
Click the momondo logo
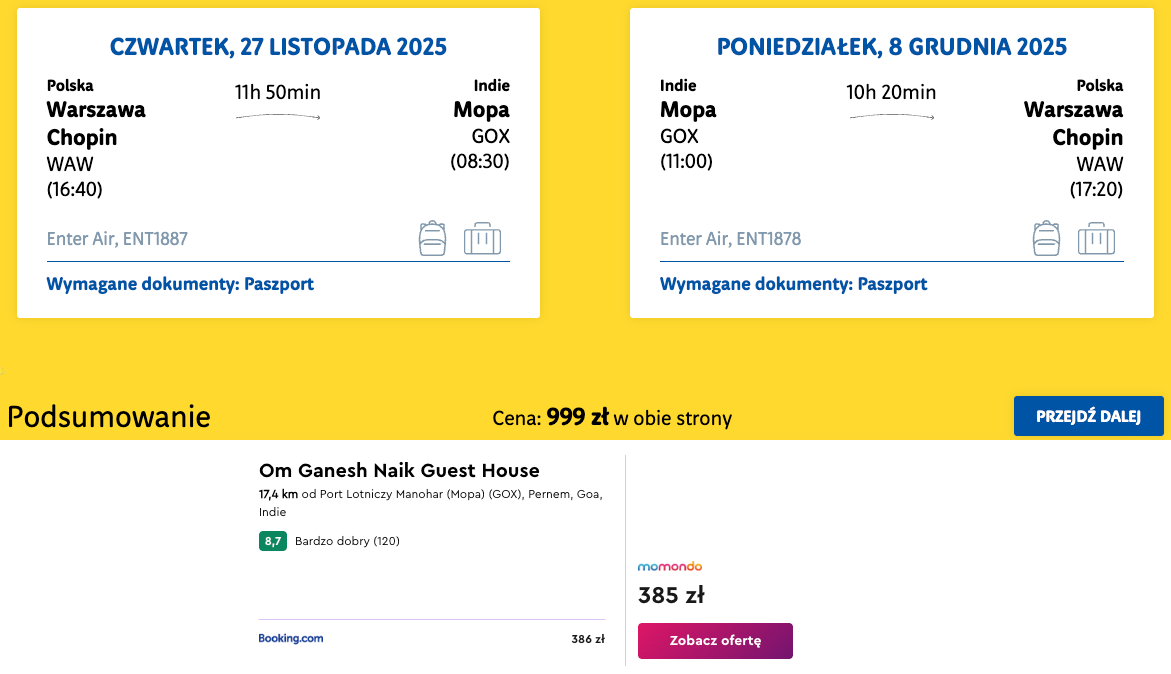[x=670, y=567]
